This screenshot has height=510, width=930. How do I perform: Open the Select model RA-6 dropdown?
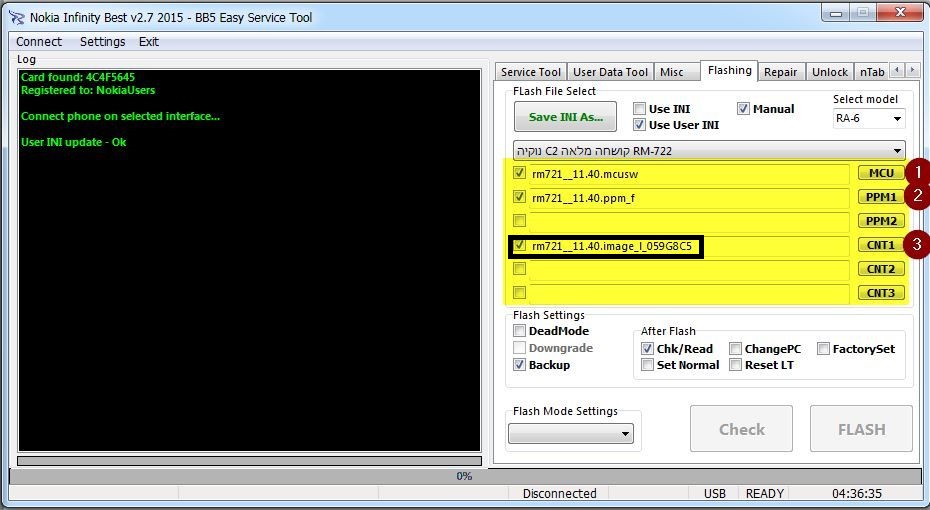click(869, 118)
